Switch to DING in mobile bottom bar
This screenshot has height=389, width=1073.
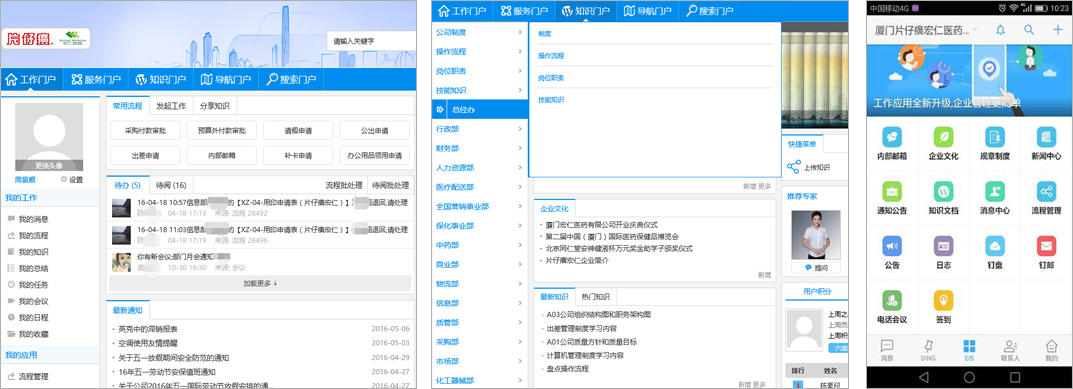(x=928, y=350)
